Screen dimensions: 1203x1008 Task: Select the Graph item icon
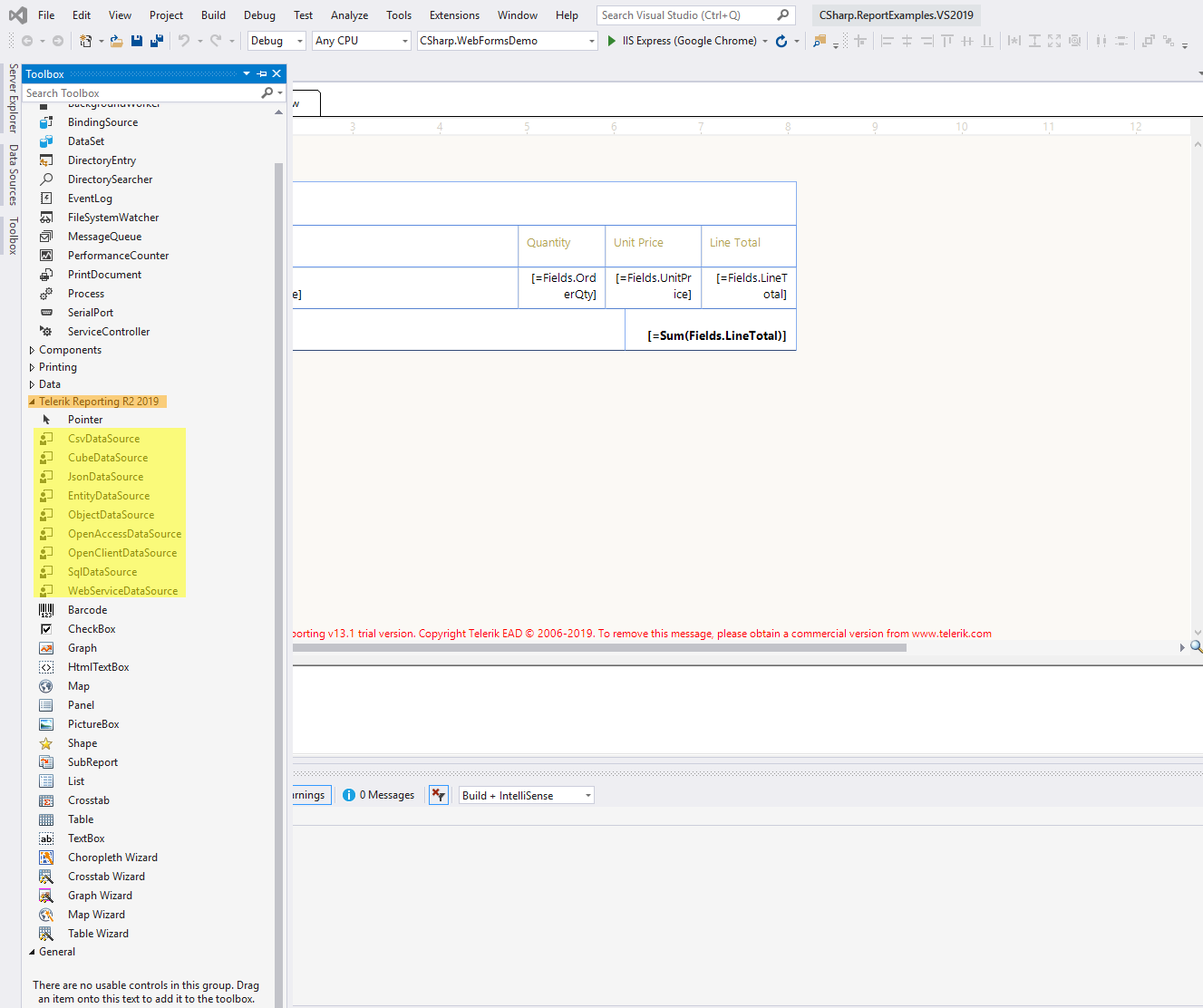point(46,648)
